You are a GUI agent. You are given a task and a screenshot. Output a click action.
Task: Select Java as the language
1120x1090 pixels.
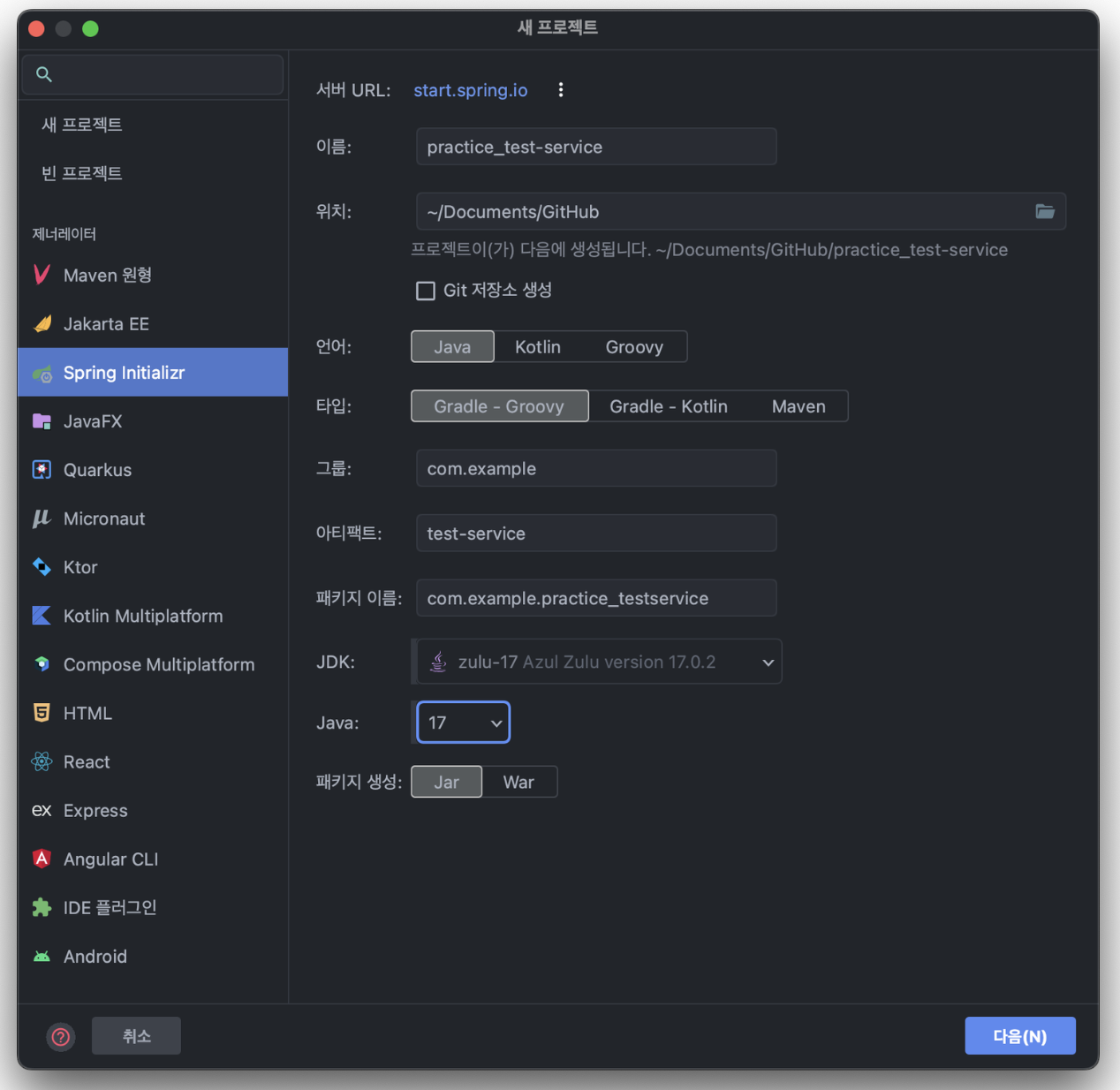(452, 346)
